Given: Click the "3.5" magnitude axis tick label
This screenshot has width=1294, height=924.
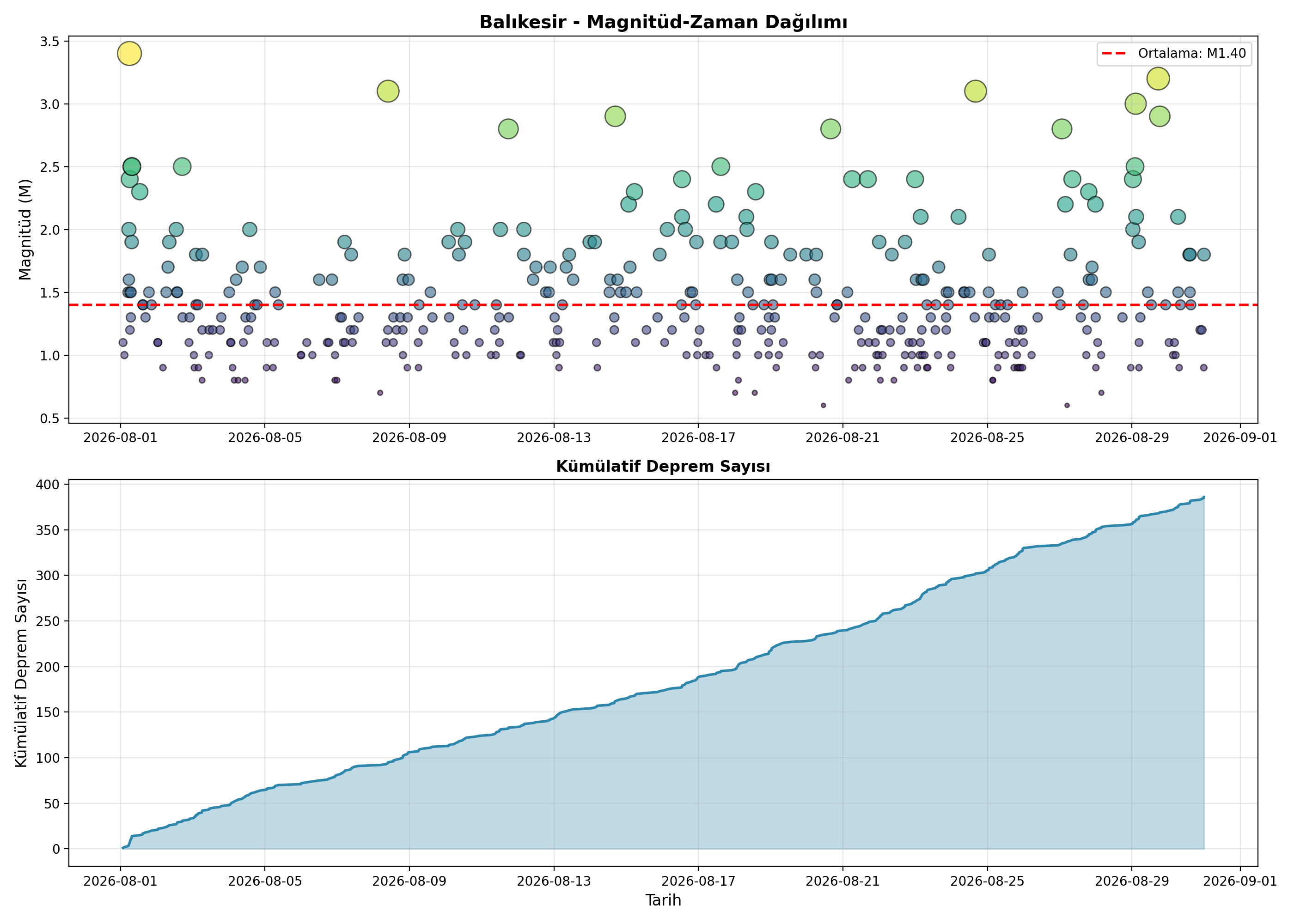Looking at the screenshot, I should pos(49,42).
